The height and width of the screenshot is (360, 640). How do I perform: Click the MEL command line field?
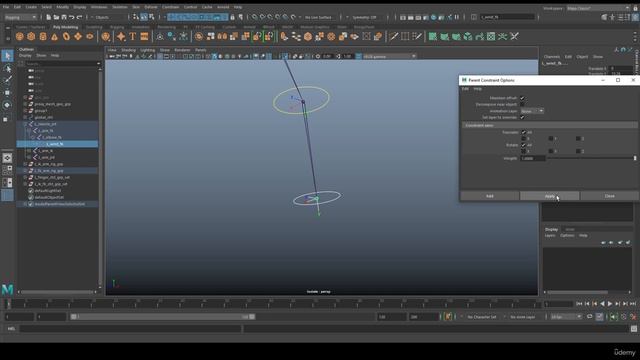click(x=130, y=329)
